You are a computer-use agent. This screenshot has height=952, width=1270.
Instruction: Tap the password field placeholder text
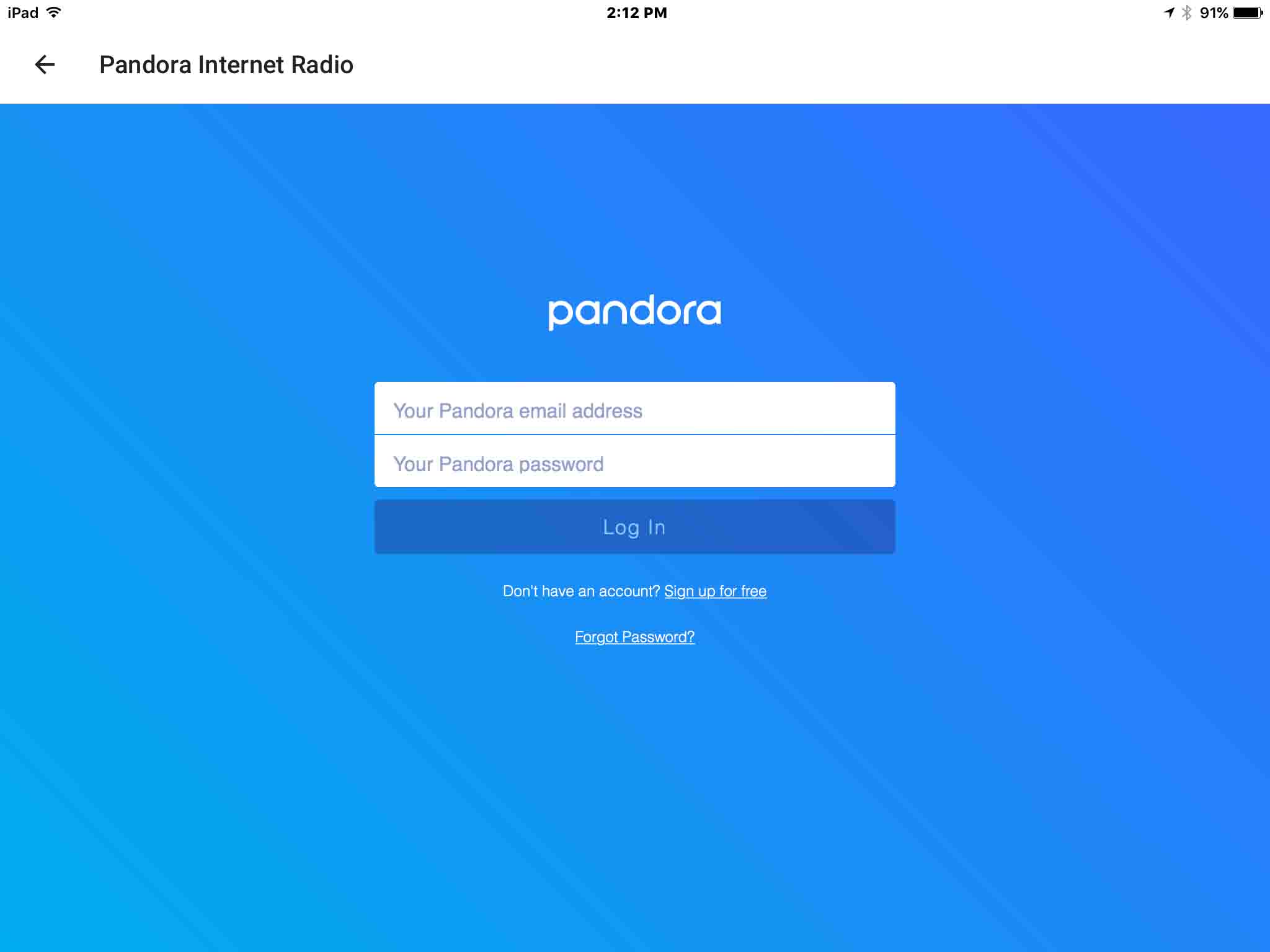499,463
